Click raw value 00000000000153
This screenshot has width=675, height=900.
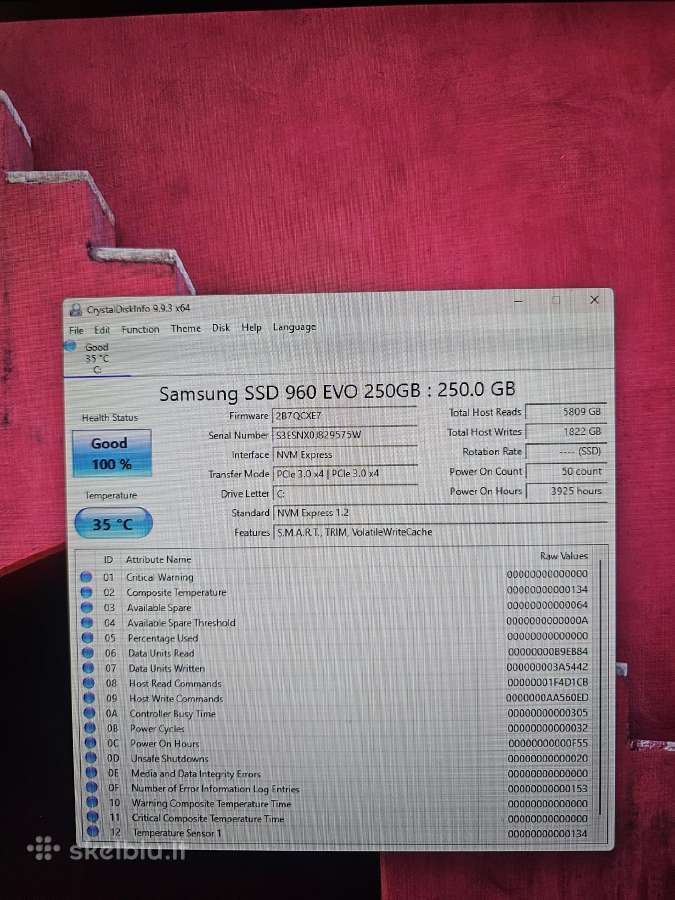pyautogui.click(x=548, y=789)
